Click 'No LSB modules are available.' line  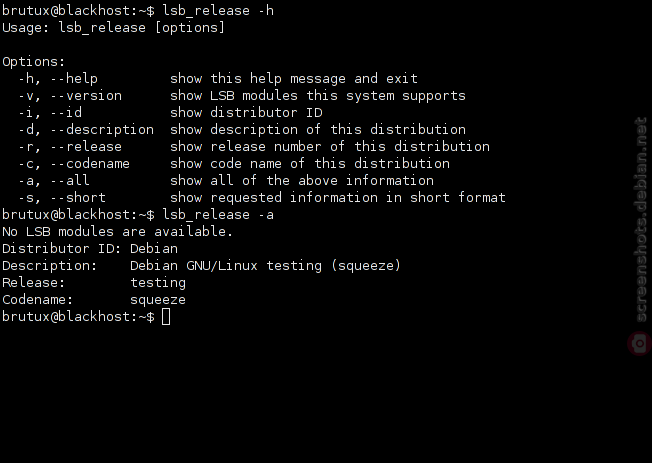(x=118, y=232)
